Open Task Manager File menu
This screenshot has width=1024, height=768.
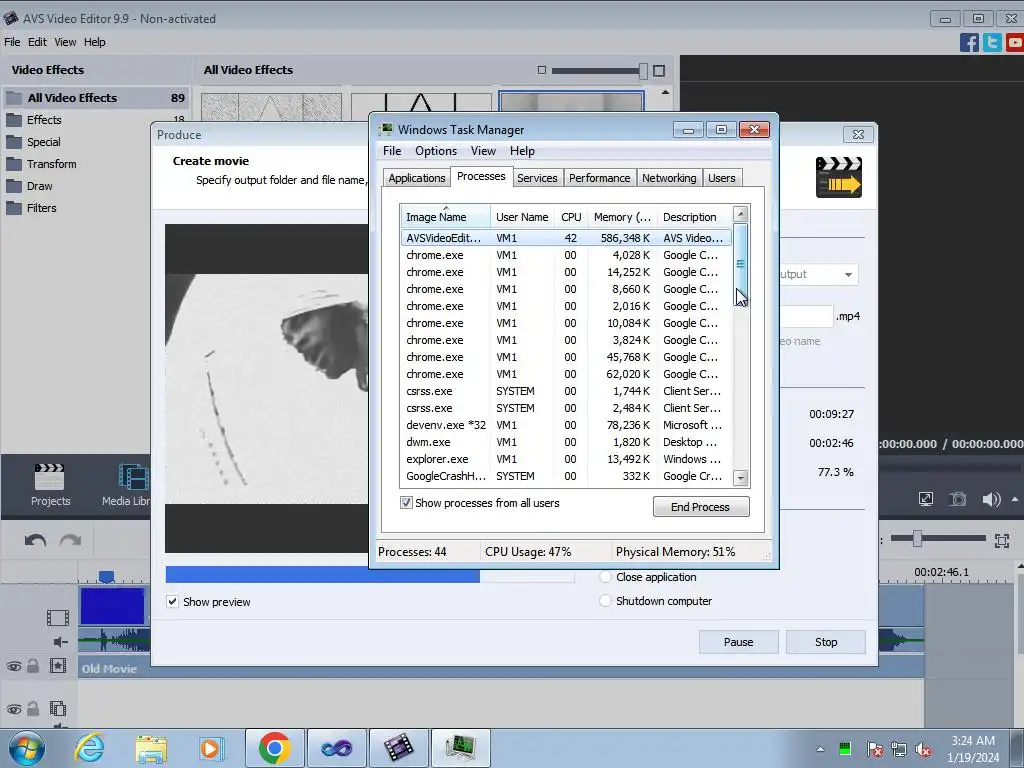(x=392, y=151)
